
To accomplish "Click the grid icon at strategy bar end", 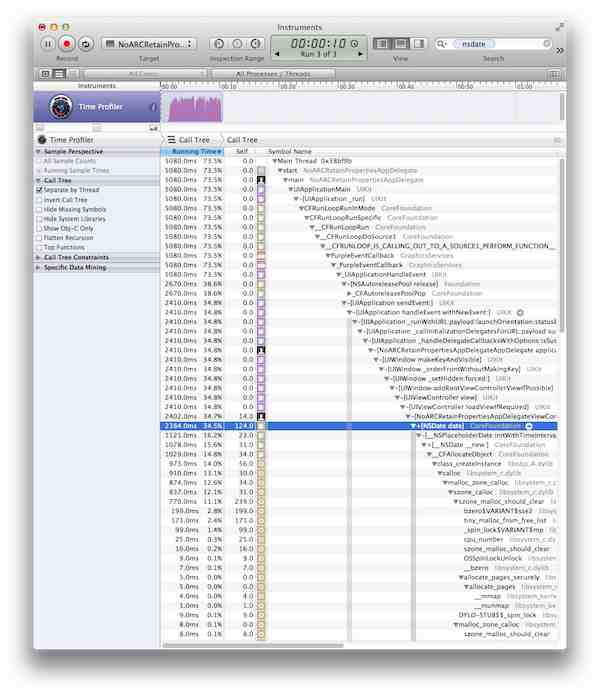I will click(554, 74).
